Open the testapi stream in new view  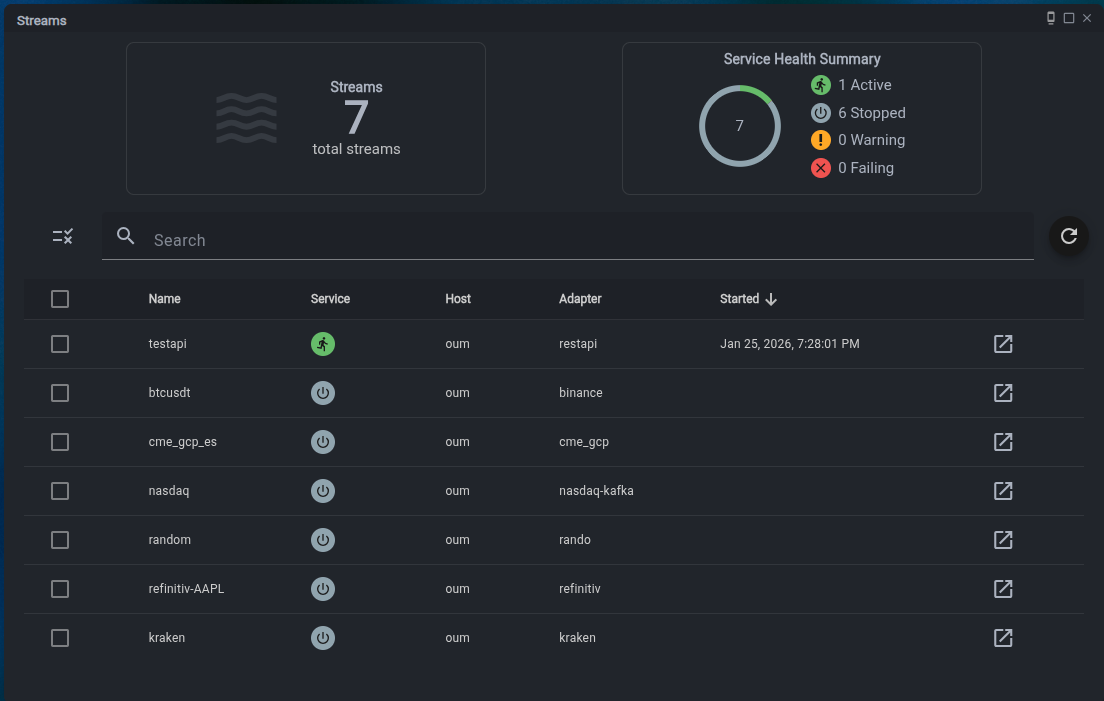[x=1003, y=344]
